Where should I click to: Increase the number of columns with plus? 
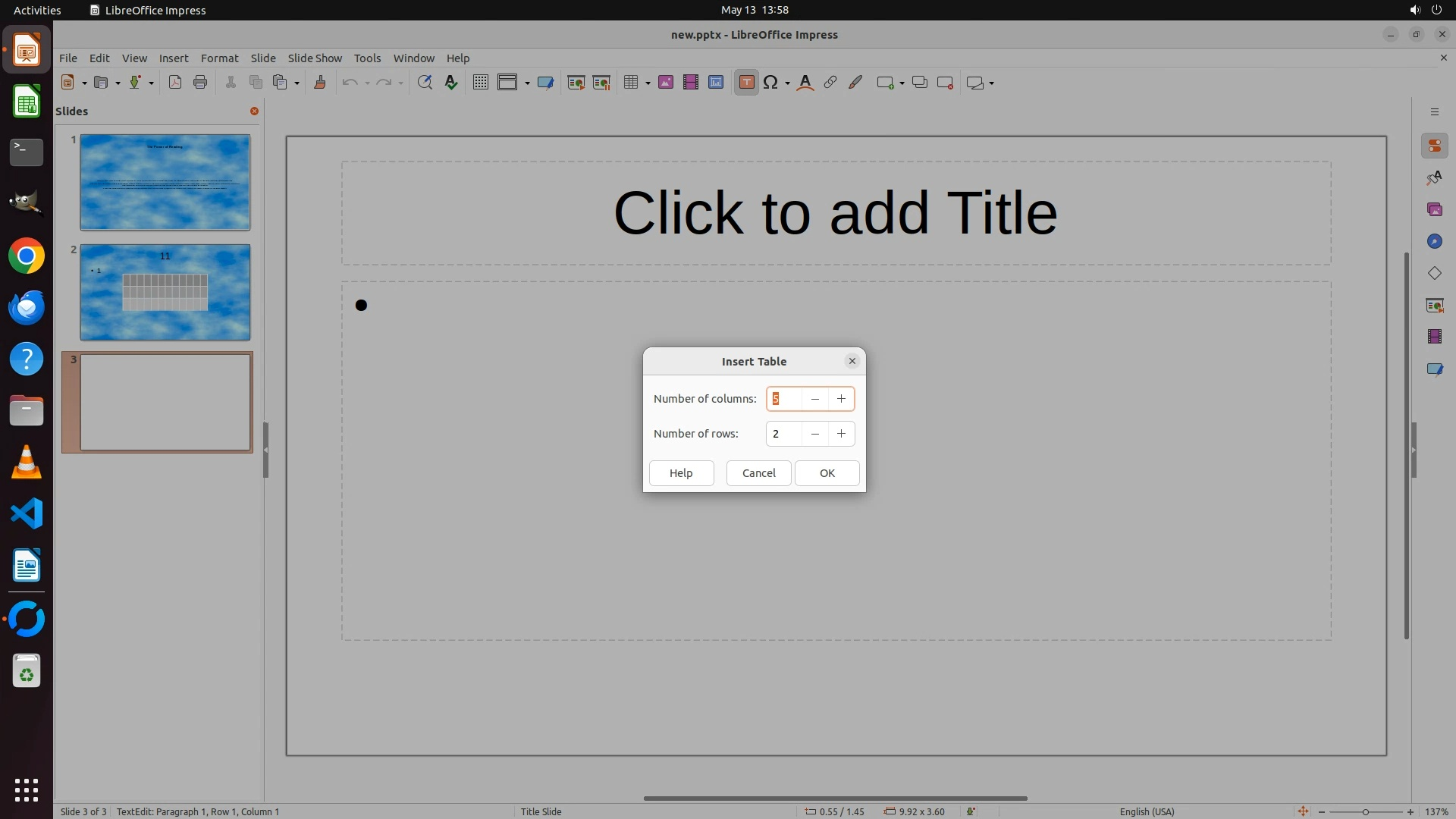tap(841, 399)
